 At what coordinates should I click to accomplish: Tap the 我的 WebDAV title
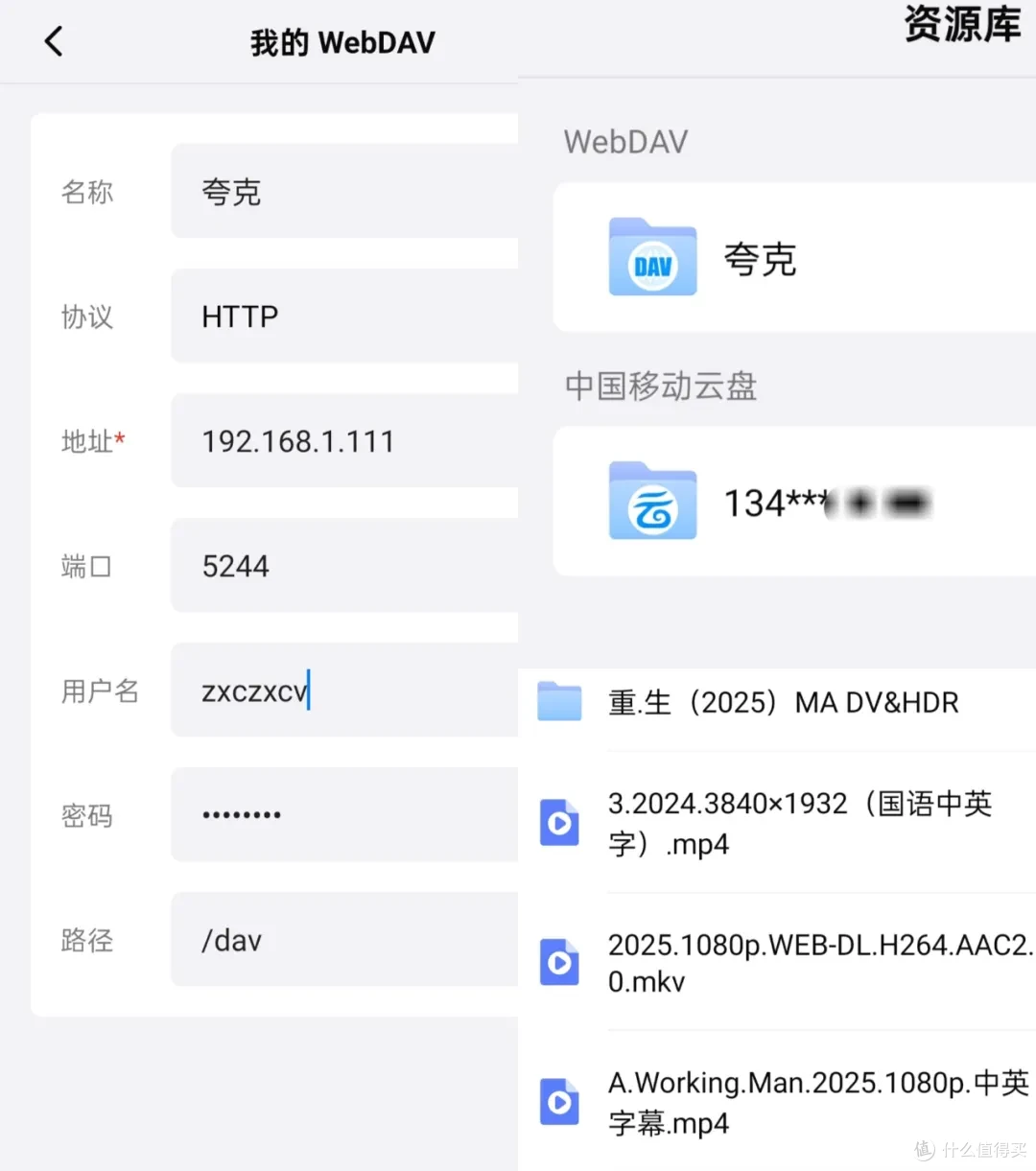342,42
